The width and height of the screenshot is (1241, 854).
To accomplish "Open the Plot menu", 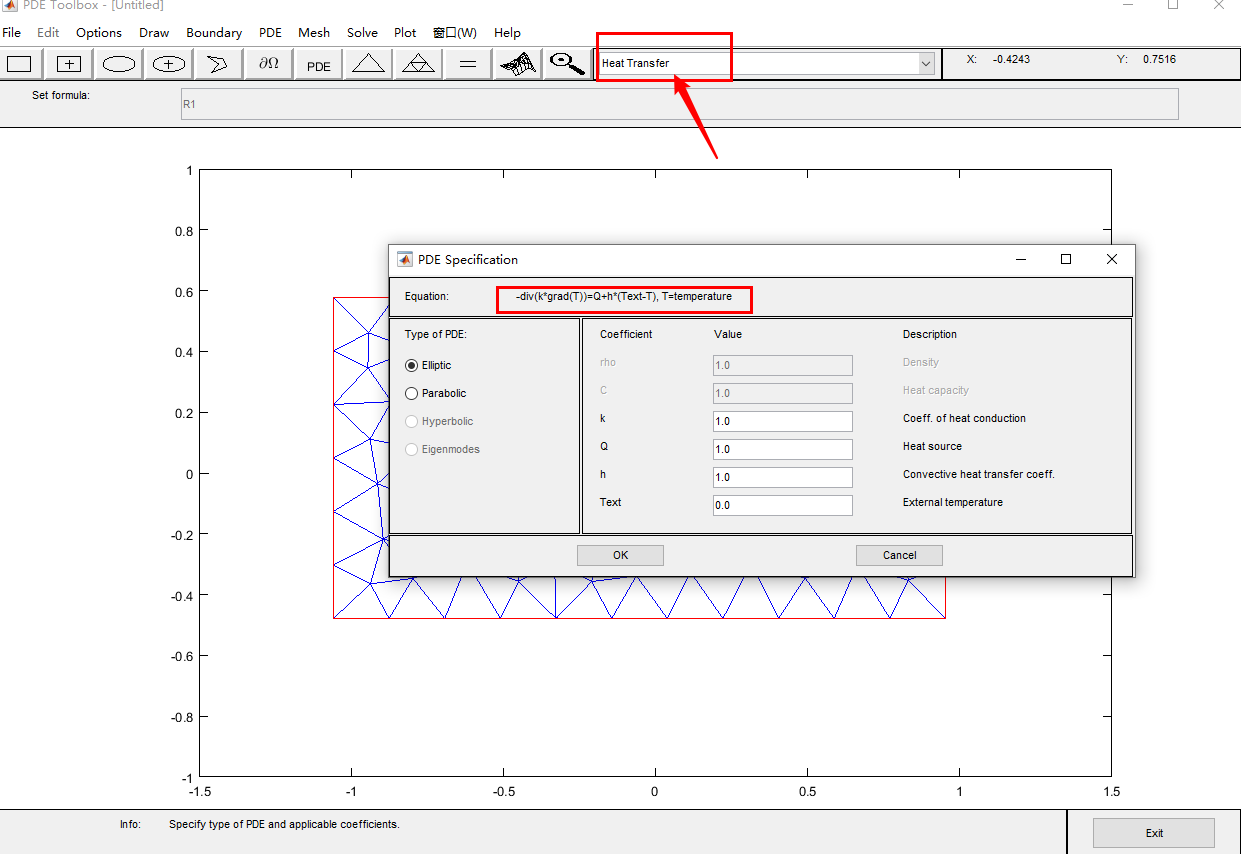I will point(405,33).
